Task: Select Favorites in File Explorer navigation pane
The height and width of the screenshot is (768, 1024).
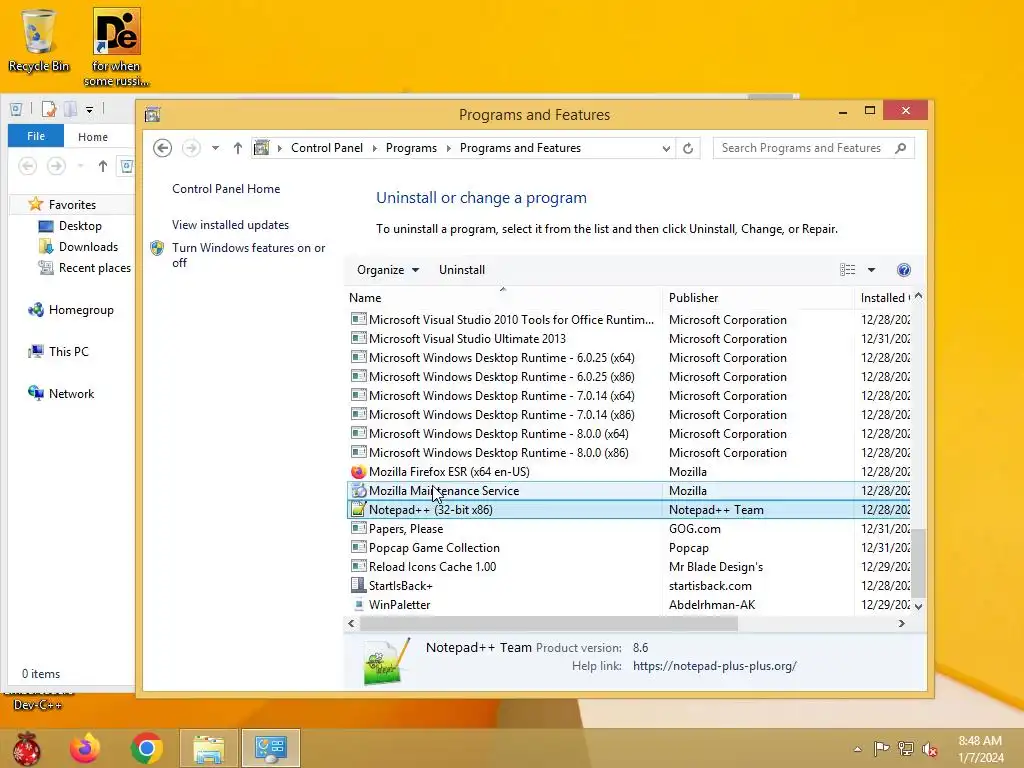Action: [x=72, y=204]
